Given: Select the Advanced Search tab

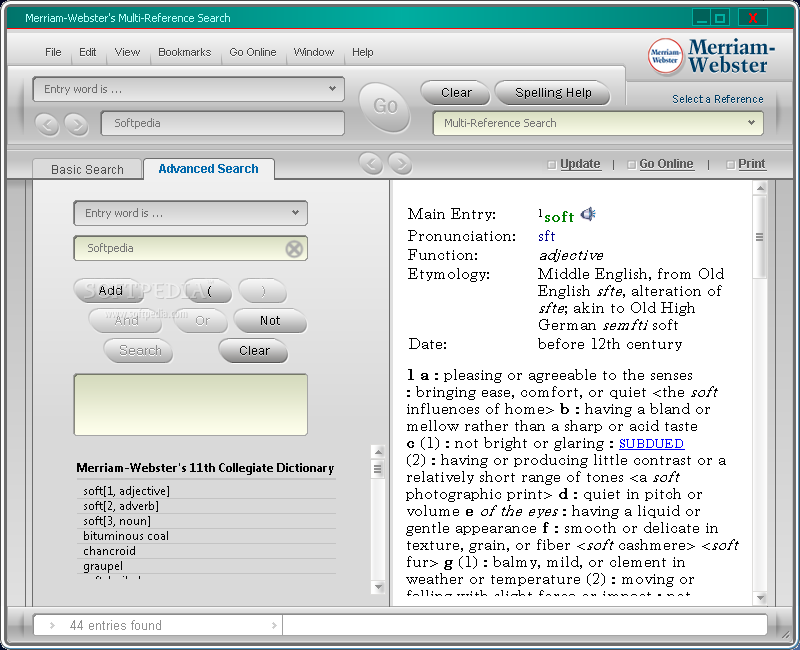Looking at the screenshot, I should click(x=208, y=169).
